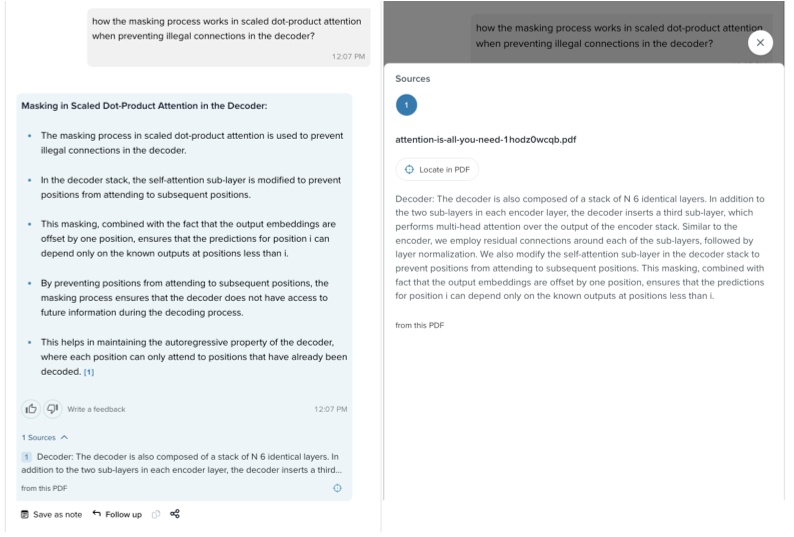
Task: Click the thumbs up icon
Action: 31,408
